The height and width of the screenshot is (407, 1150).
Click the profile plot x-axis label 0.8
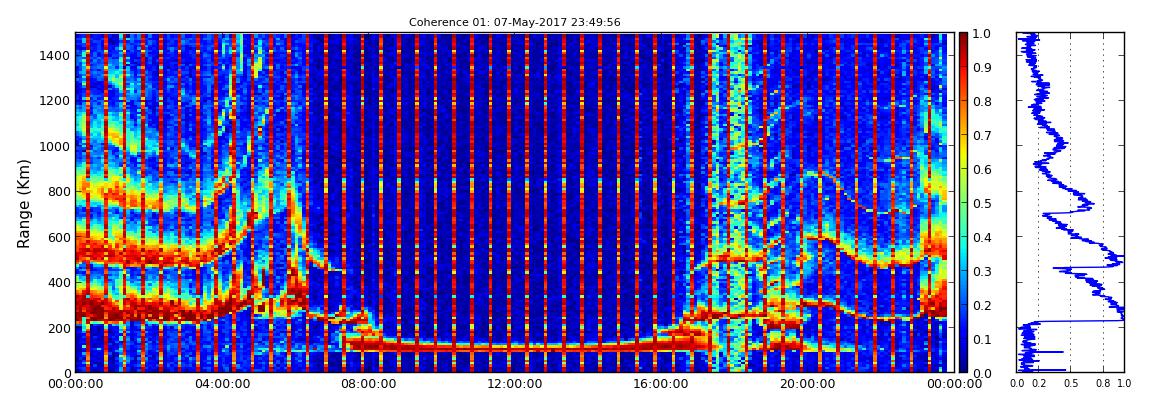click(1103, 384)
